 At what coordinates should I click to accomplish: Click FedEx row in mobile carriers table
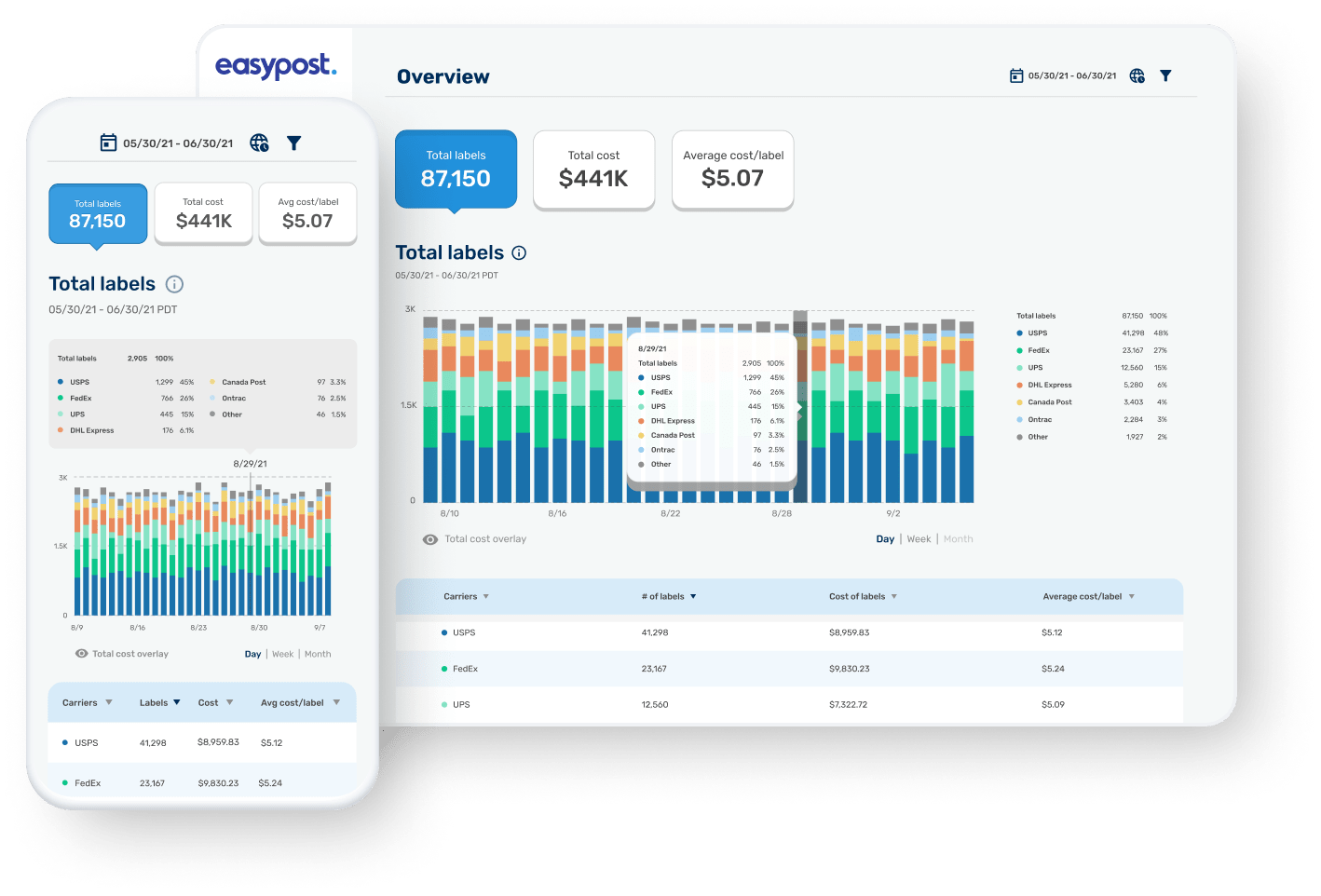(202, 783)
